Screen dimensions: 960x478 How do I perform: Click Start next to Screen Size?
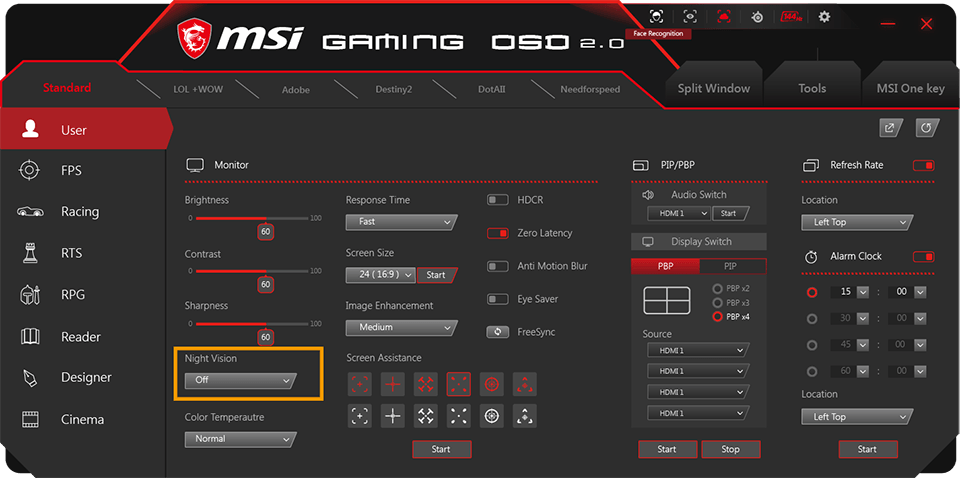(436, 275)
